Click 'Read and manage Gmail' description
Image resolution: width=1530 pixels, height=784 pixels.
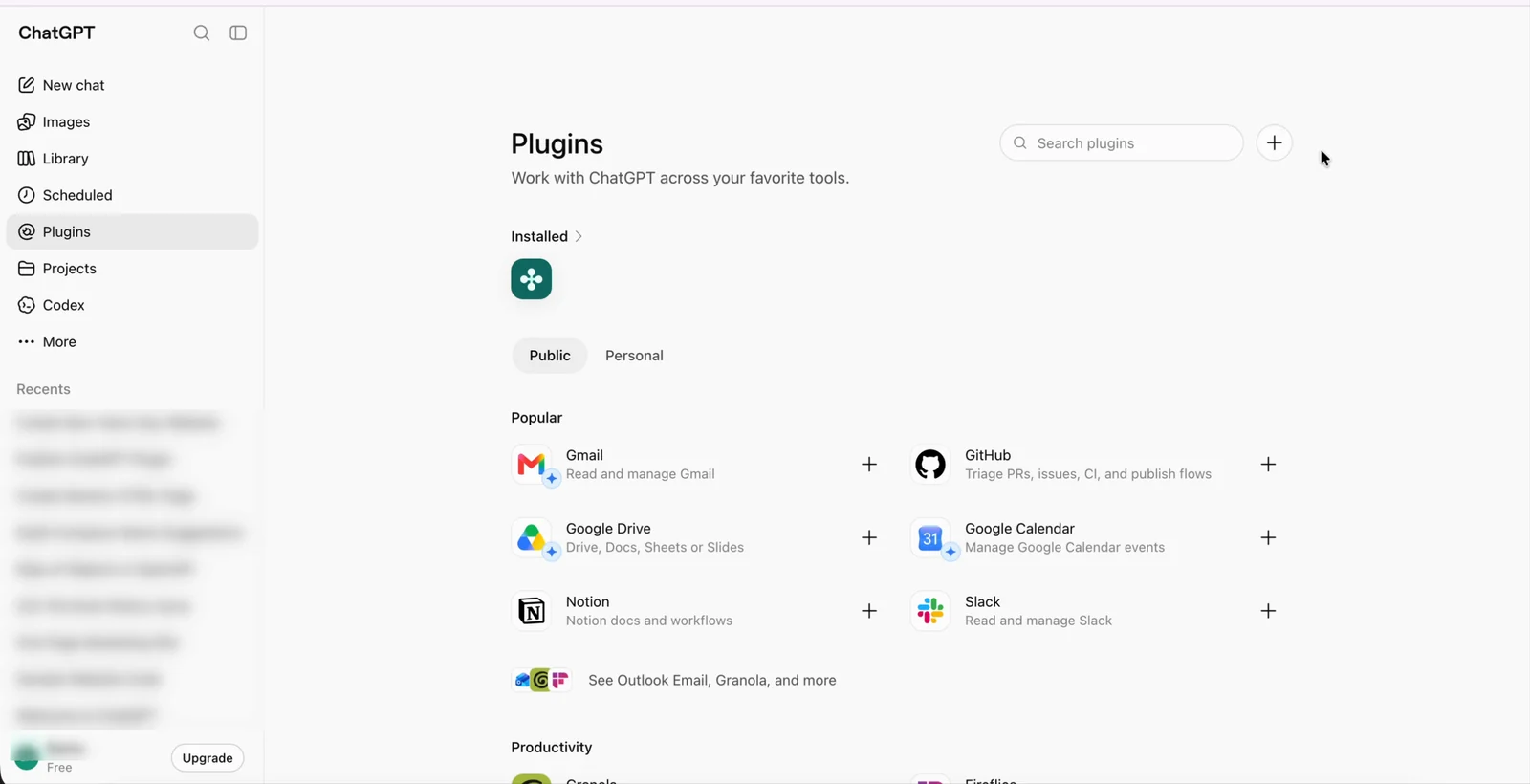pos(641,474)
